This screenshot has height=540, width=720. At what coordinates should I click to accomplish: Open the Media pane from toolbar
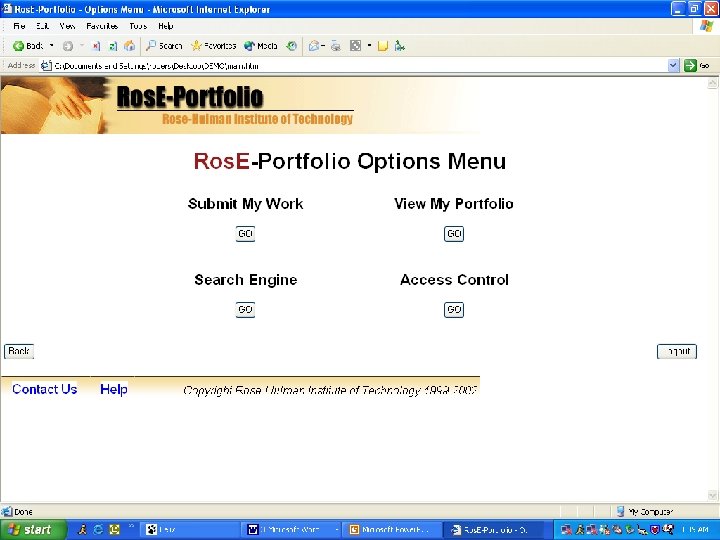[260, 46]
